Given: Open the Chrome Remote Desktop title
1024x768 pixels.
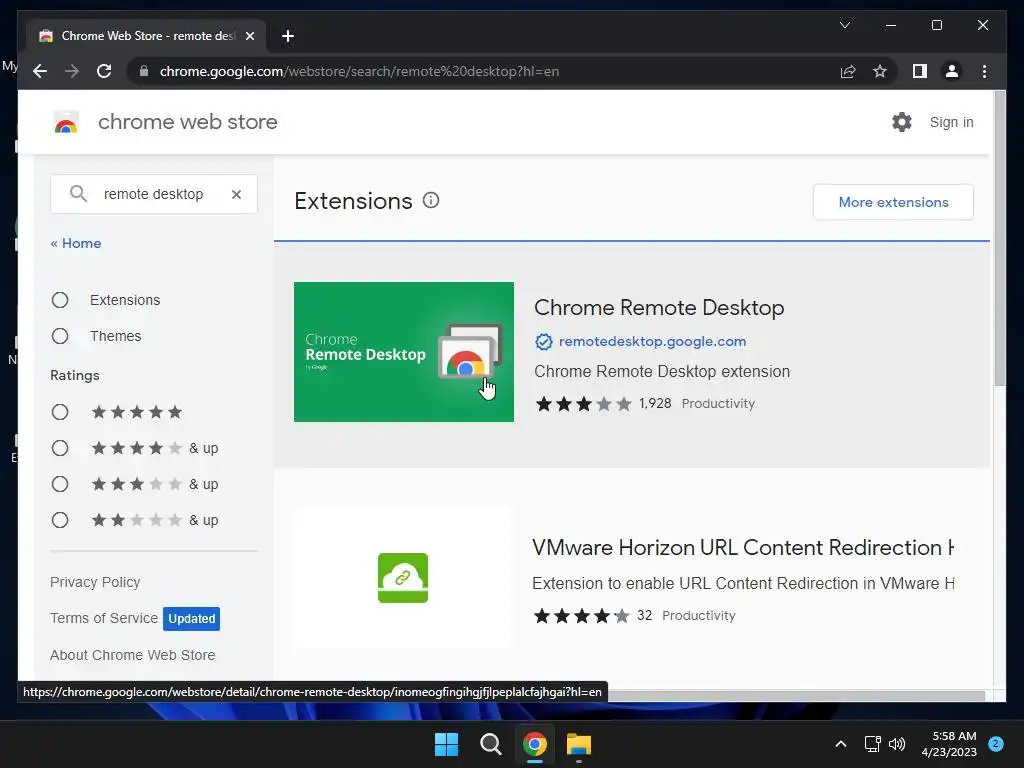Looking at the screenshot, I should [x=659, y=308].
